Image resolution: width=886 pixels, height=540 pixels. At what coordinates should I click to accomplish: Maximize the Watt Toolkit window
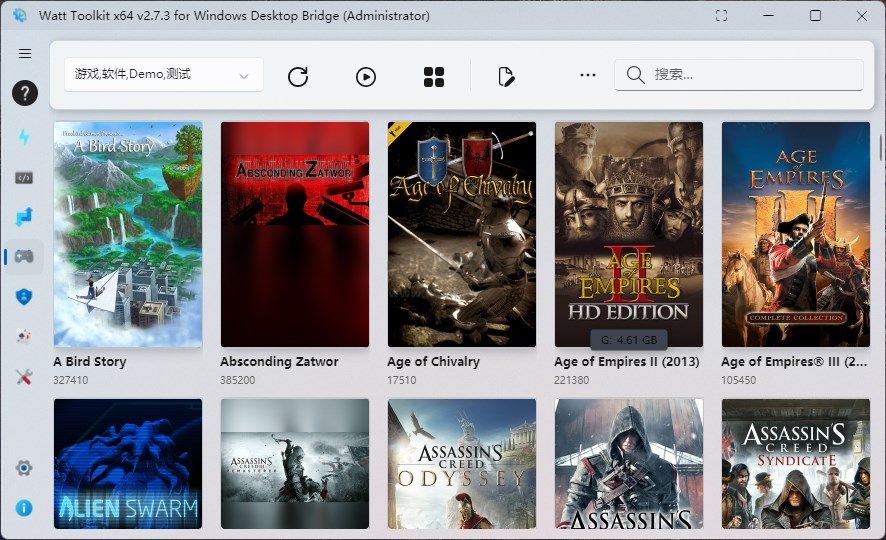(815, 16)
